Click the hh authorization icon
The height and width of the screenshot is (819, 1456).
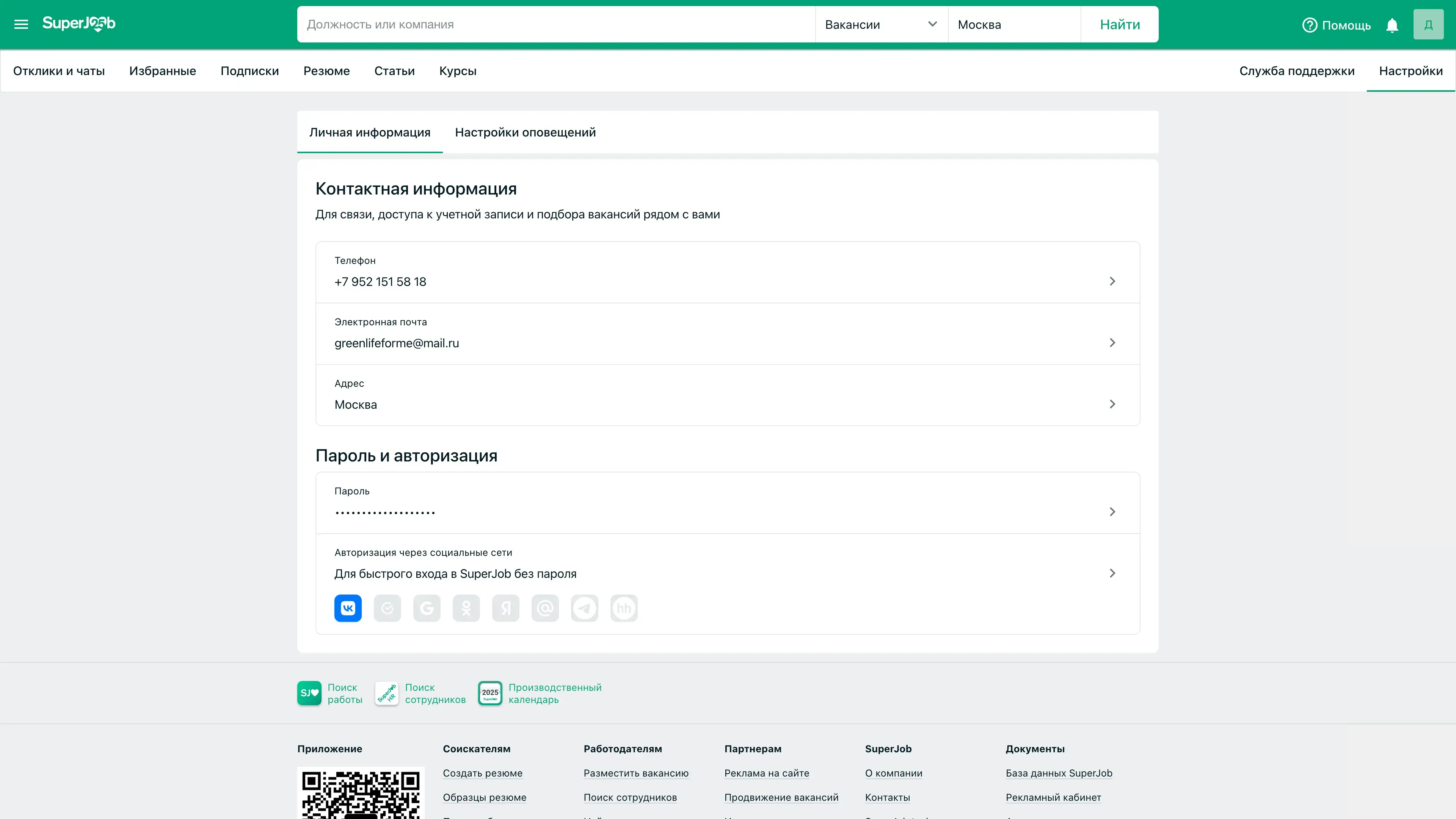click(624, 608)
